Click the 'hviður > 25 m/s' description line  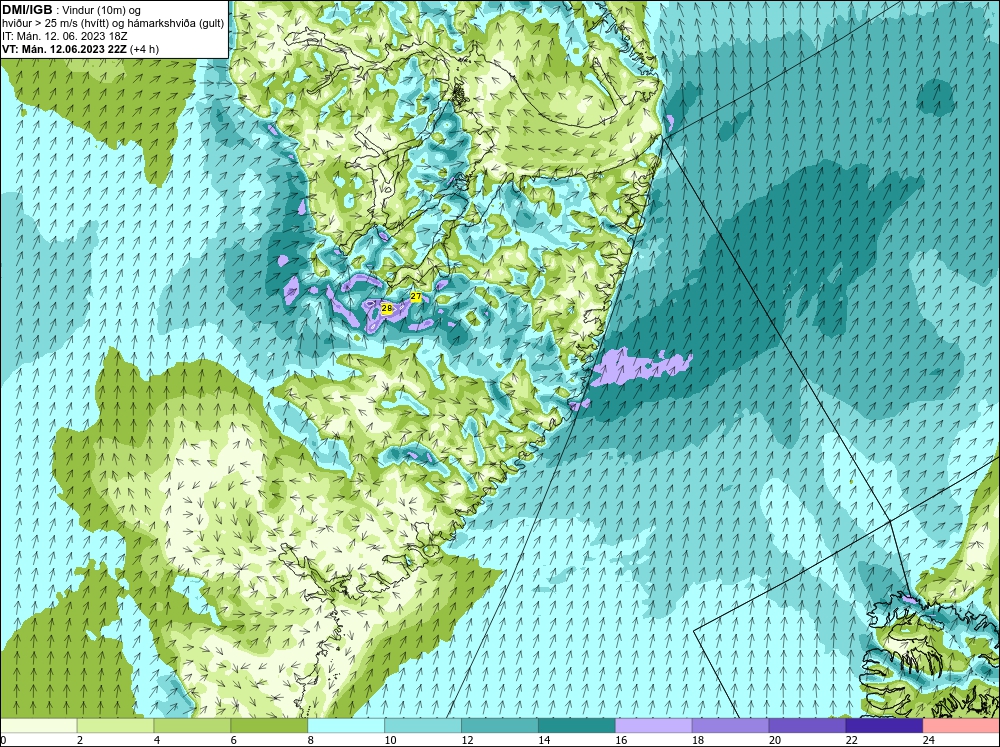point(113,24)
